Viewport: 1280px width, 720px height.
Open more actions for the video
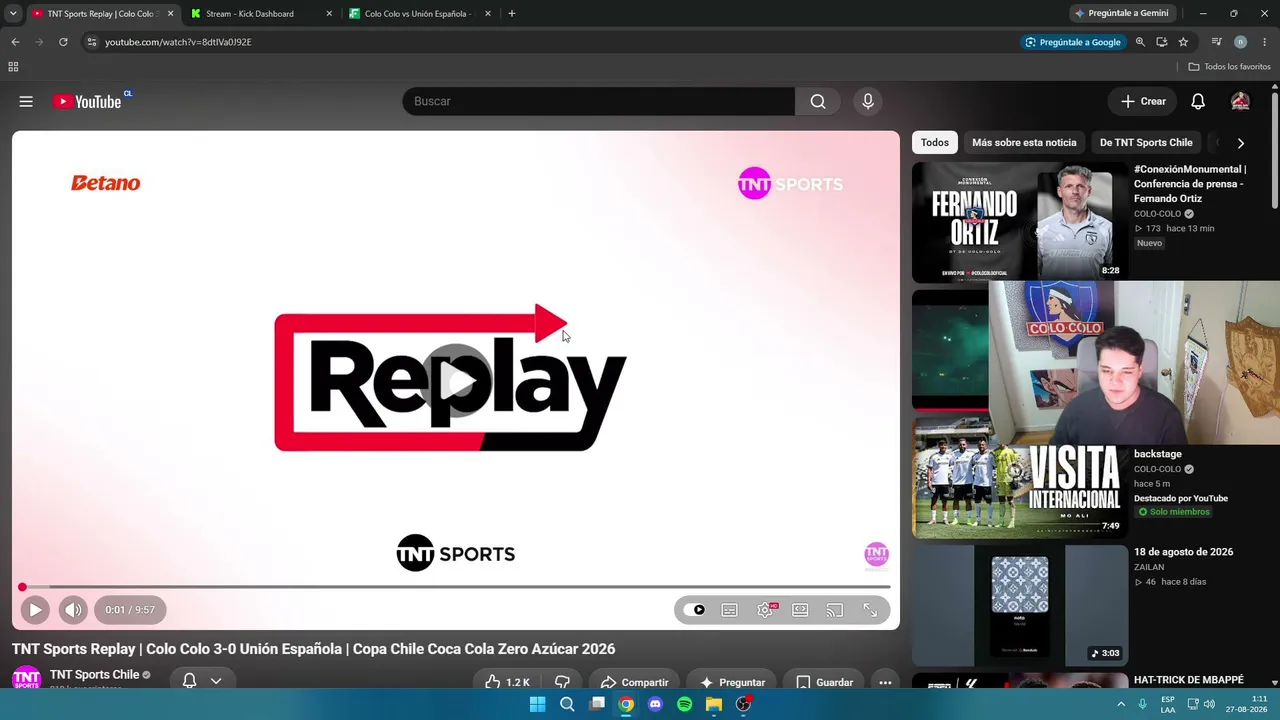pos(885,682)
